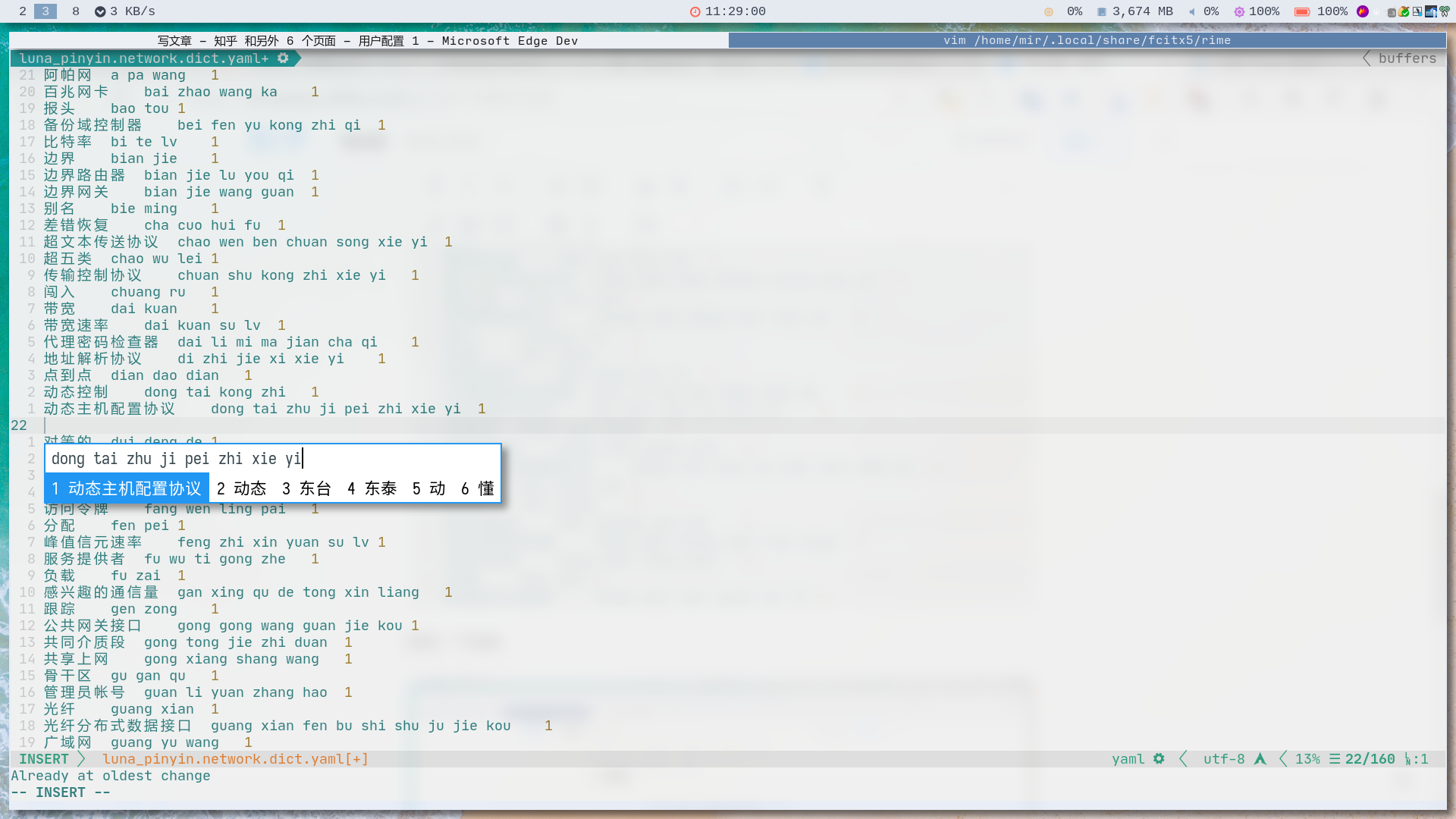
Task: Click the brightness sun icon
Action: tap(1239, 11)
